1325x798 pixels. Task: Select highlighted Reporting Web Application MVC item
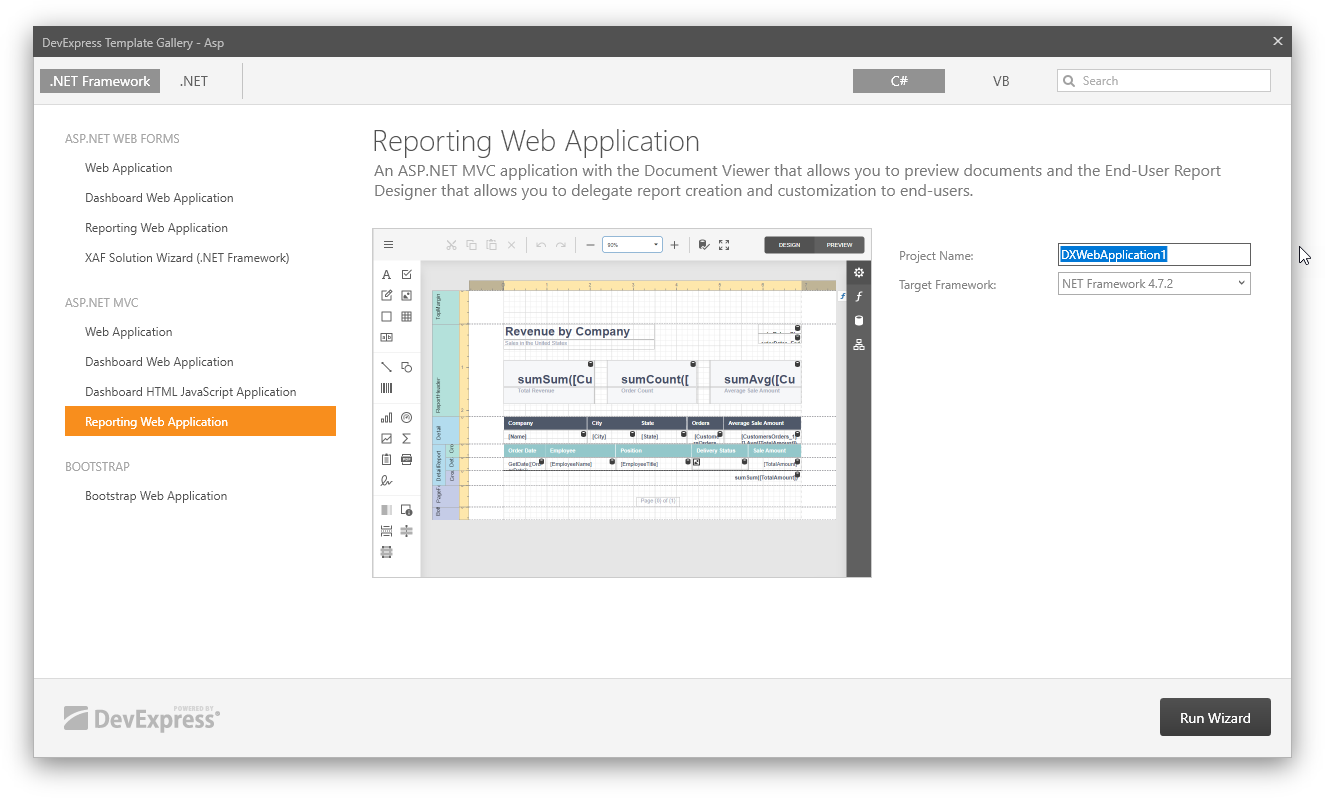click(x=200, y=421)
